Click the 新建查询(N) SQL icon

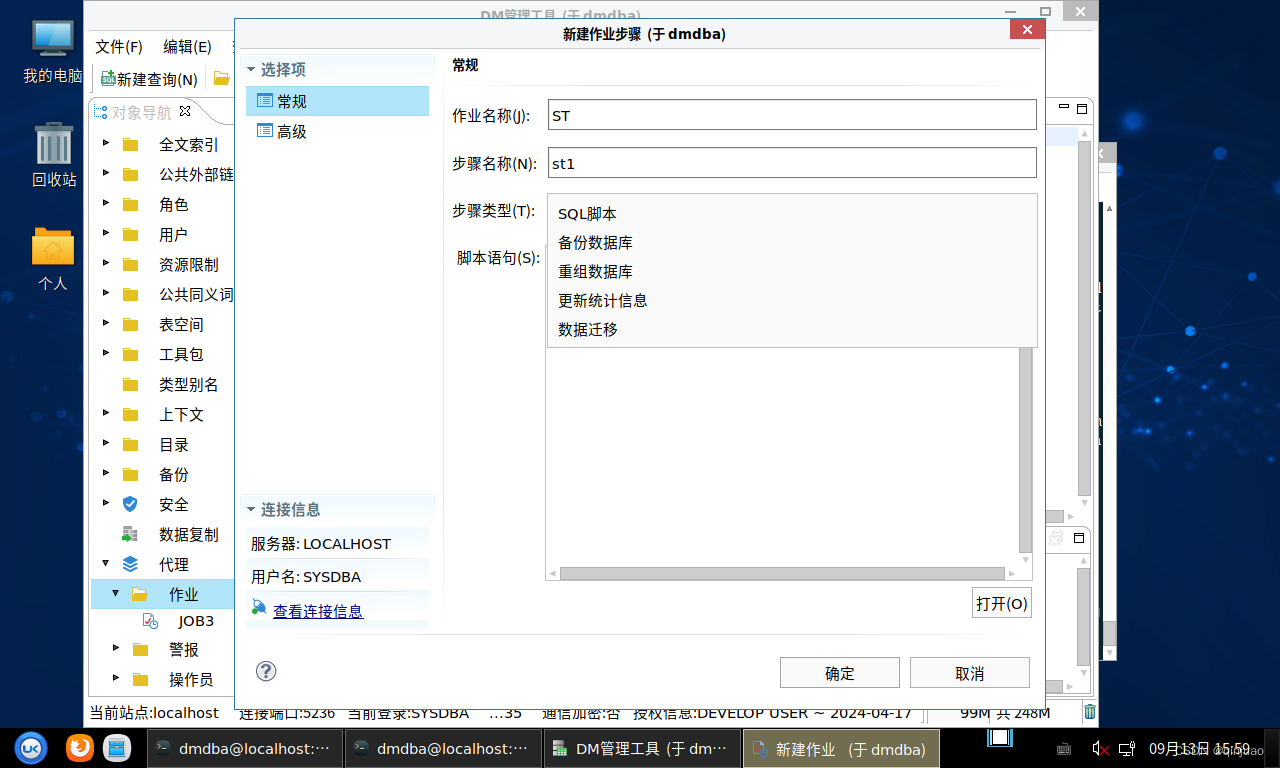[x=107, y=79]
